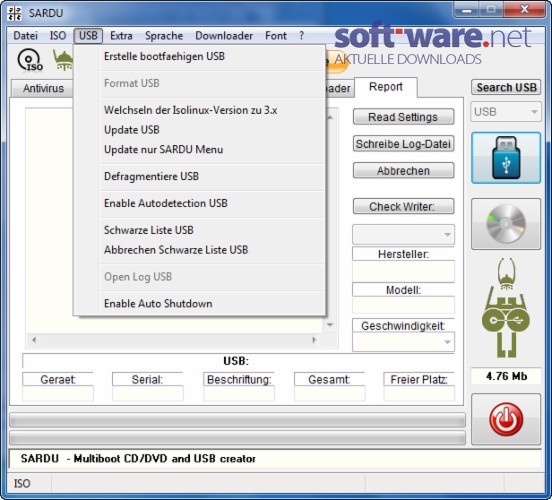Click the 4.76 Mb size label
Viewport: 552px width, 500px height.
pyautogui.click(x=506, y=376)
